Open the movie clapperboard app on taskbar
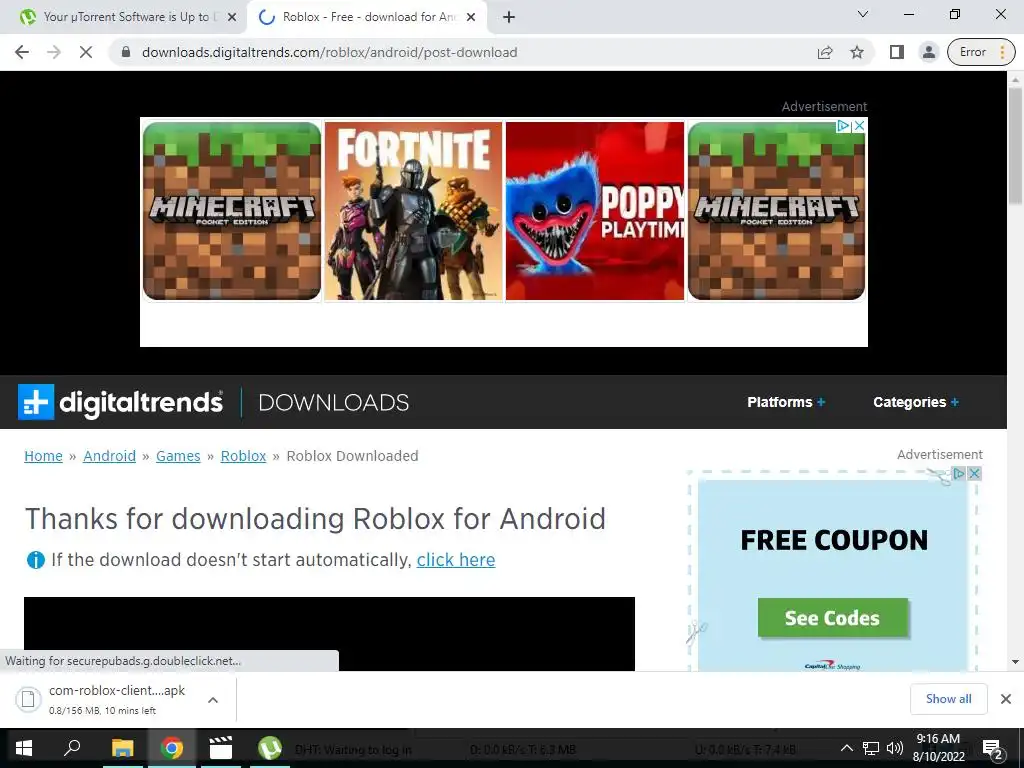The image size is (1024, 768). click(x=221, y=748)
